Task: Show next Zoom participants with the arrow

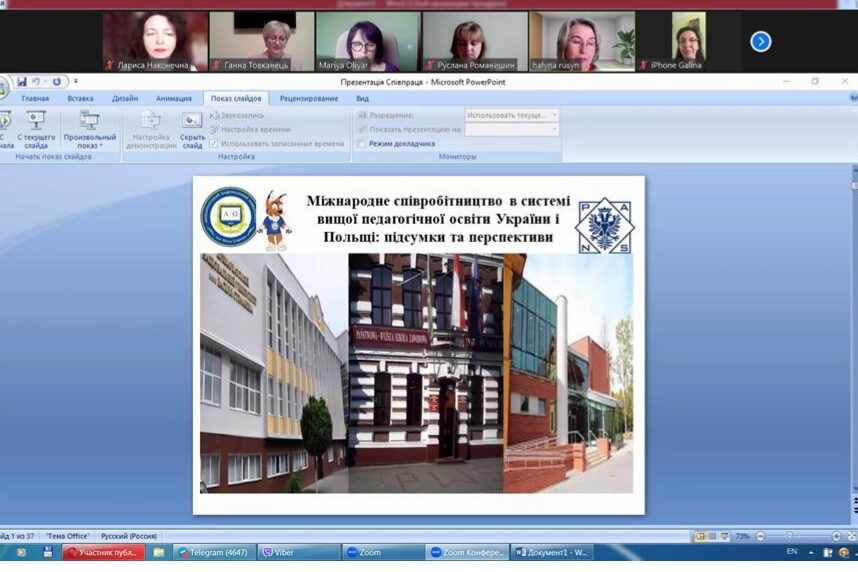Action: tap(760, 41)
